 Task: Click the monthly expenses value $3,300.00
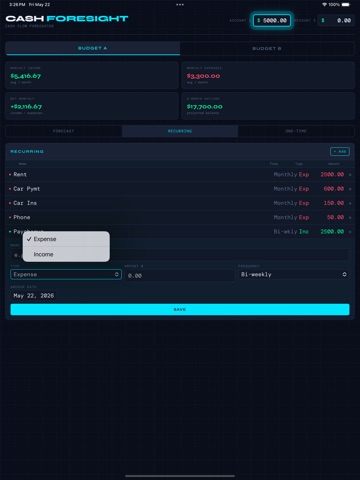pos(203,76)
